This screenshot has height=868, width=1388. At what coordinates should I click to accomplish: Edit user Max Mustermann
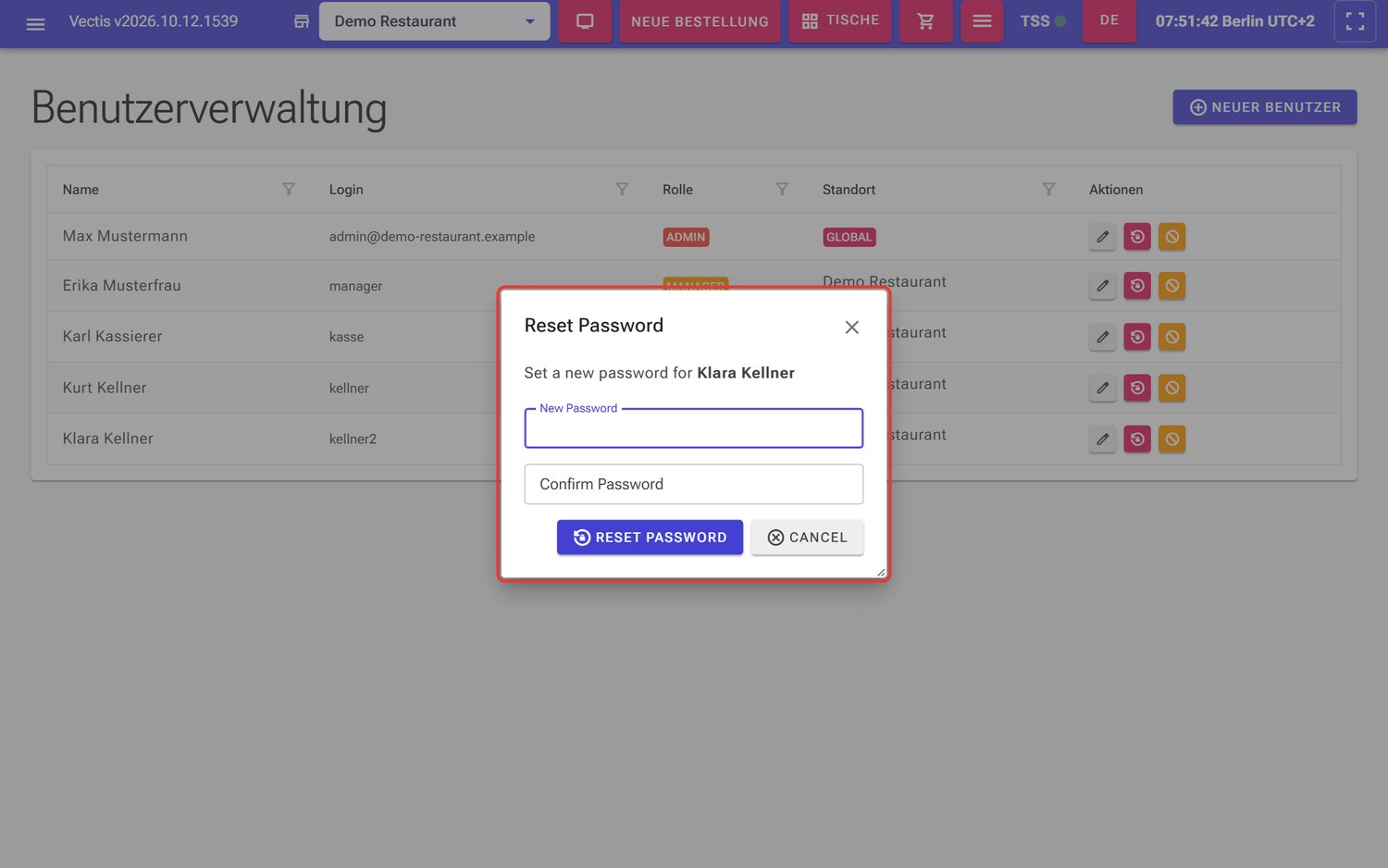(1102, 237)
